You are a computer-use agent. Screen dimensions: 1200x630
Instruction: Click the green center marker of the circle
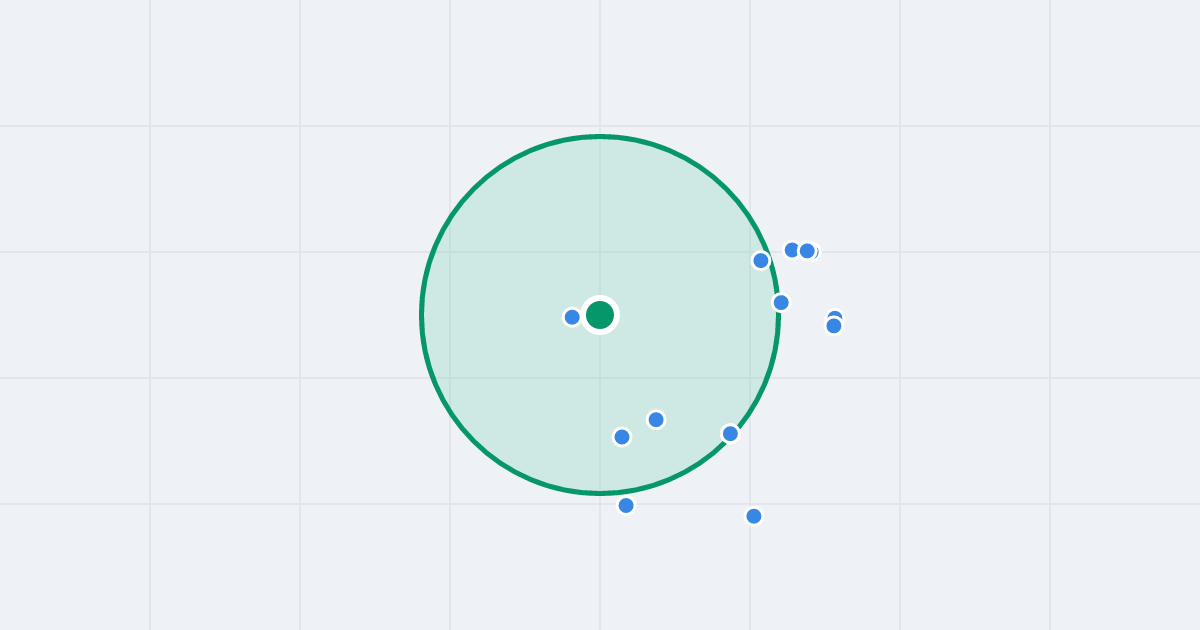[600, 315]
